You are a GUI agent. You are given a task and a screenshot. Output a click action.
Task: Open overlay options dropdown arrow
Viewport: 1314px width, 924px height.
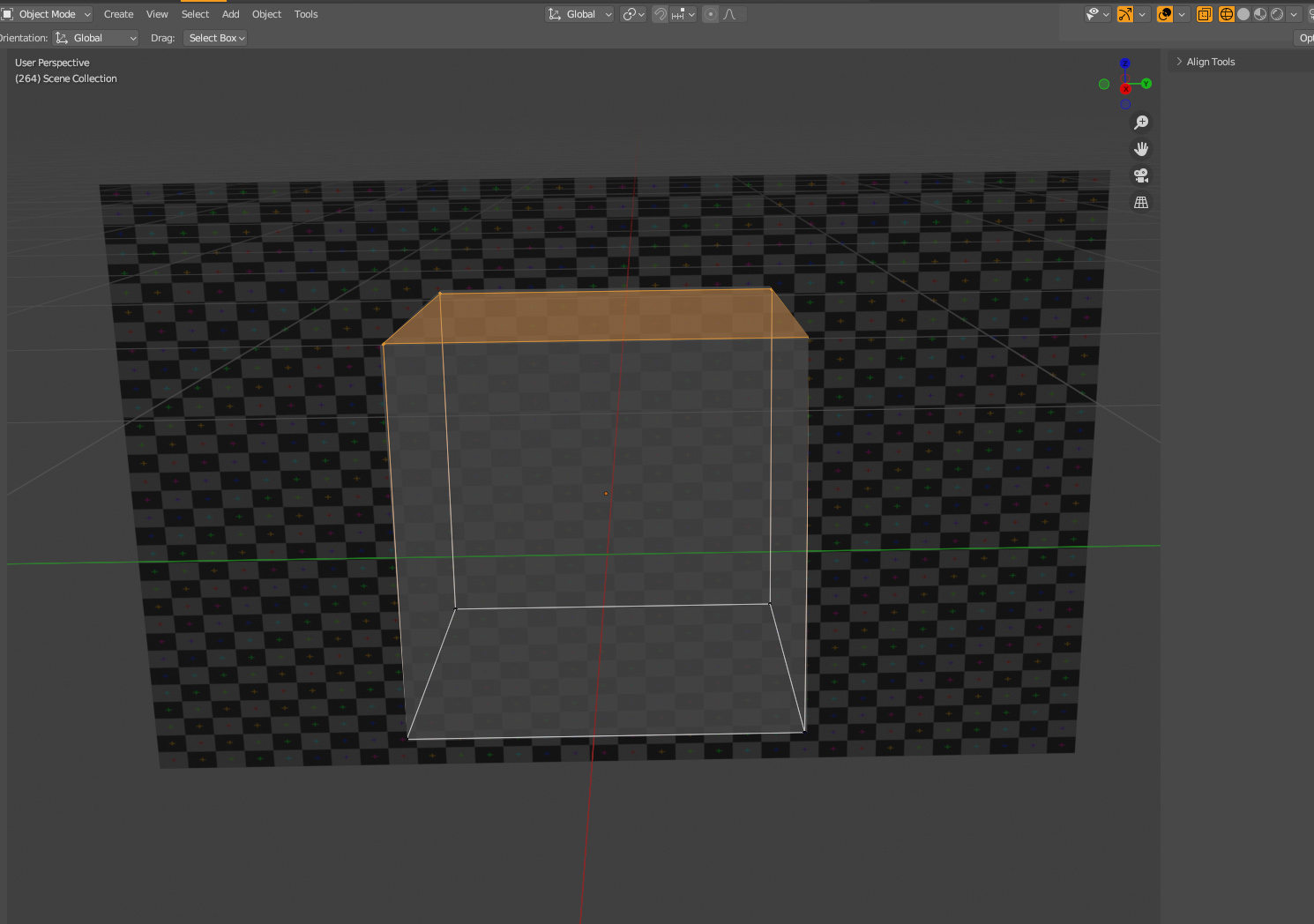tap(1182, 14)
